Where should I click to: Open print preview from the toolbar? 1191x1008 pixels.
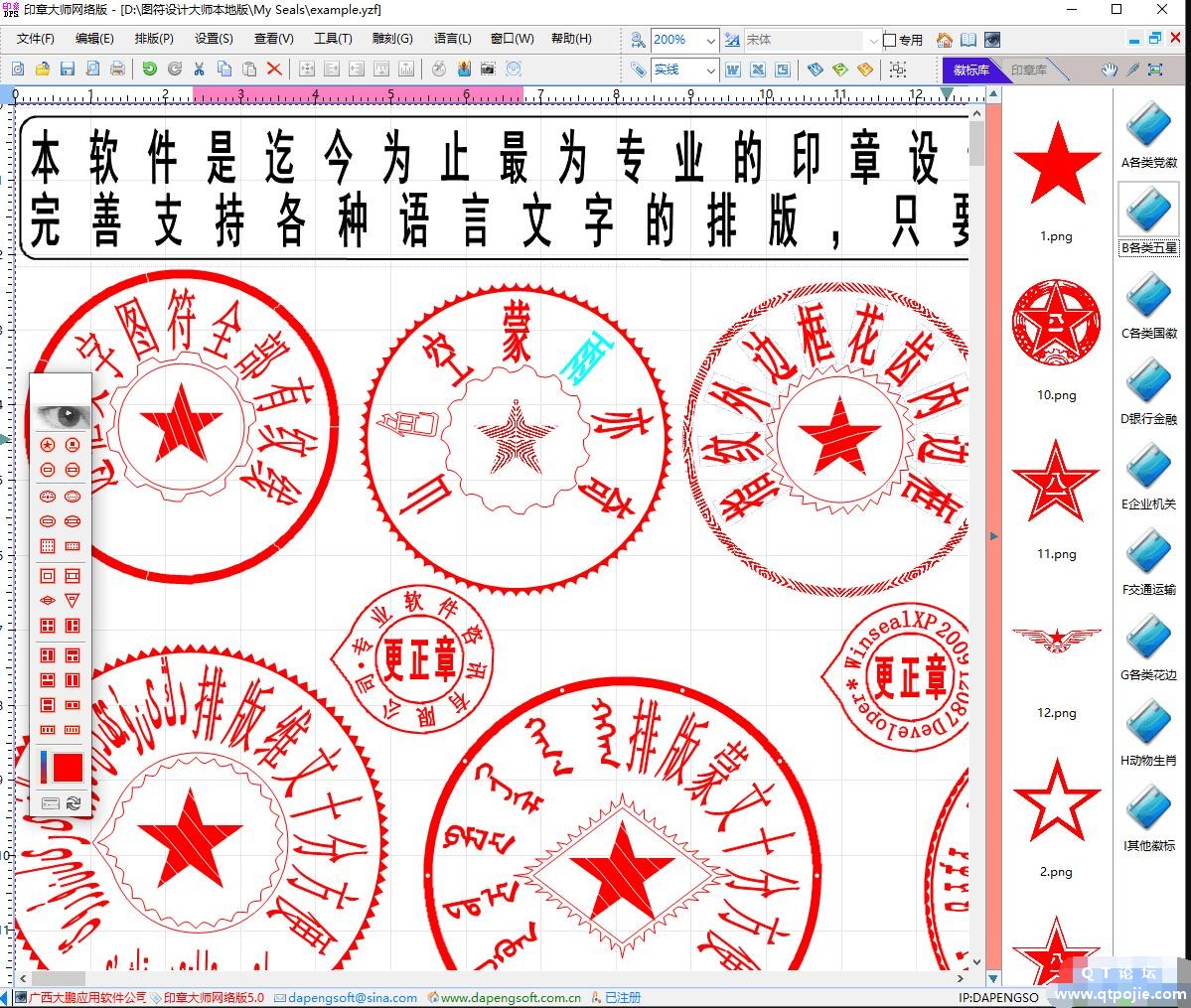click(92, 70)
